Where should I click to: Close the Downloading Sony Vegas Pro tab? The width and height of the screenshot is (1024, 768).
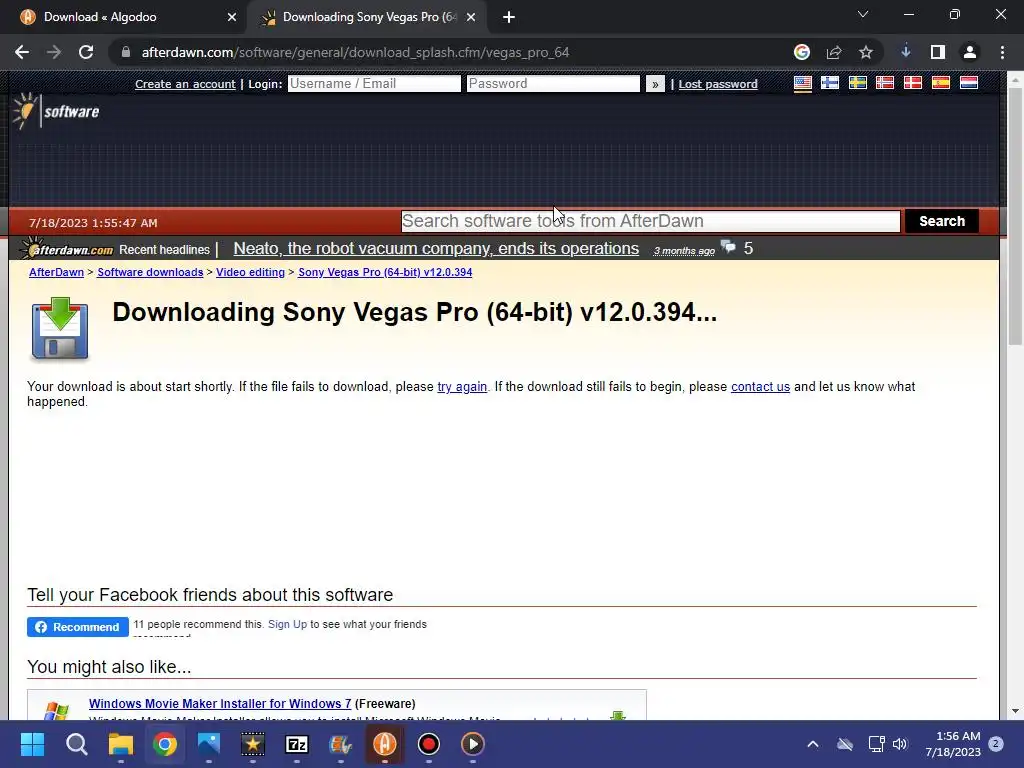(471, 18)
